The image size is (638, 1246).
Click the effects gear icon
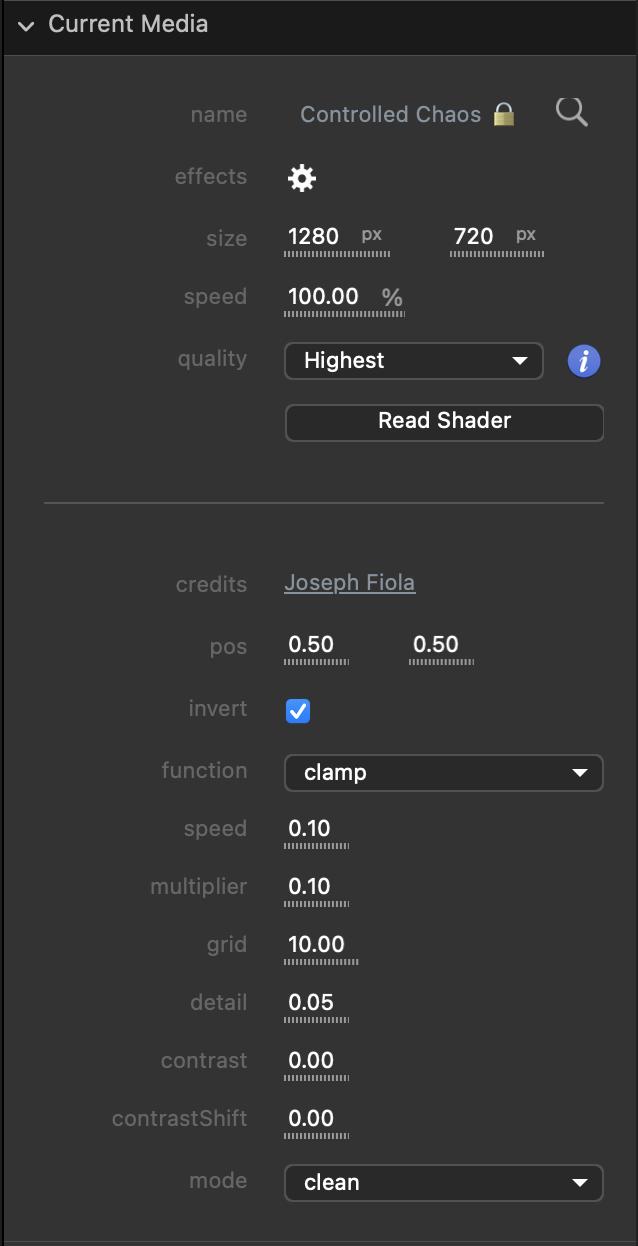[302, 178]
